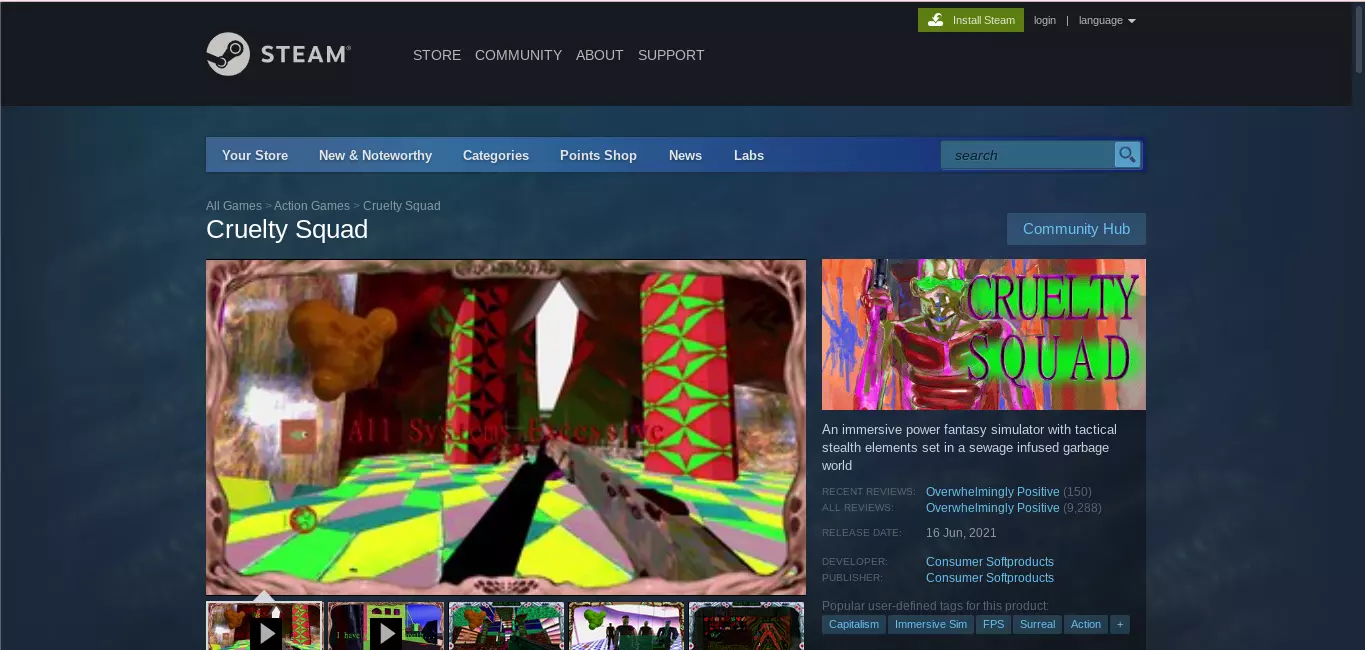1365x650 pixels.
Task: Select the fifth screenshot thumbnail
Action: tap(747, 626)
